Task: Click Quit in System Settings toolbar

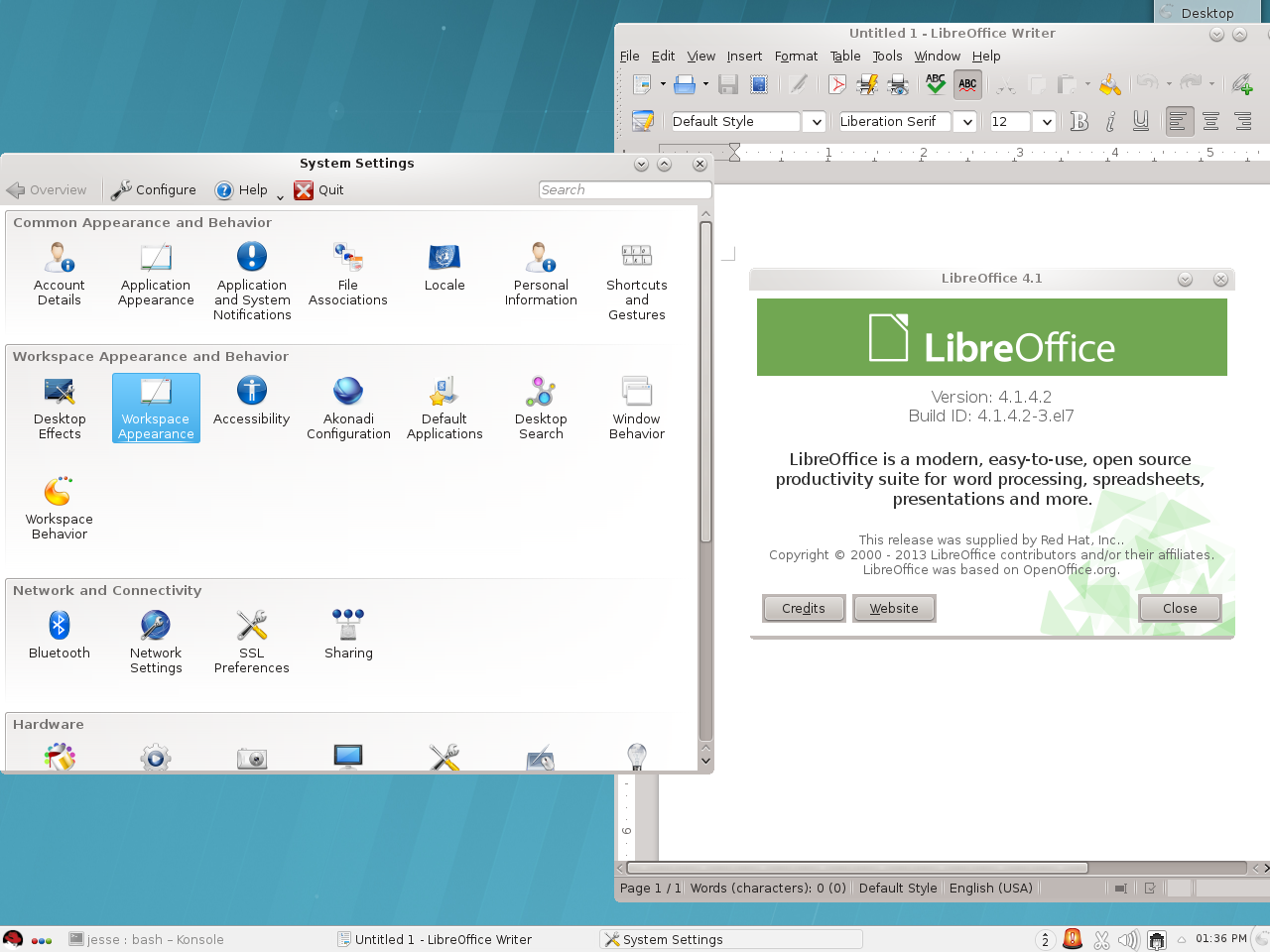Action: [318, 190]
